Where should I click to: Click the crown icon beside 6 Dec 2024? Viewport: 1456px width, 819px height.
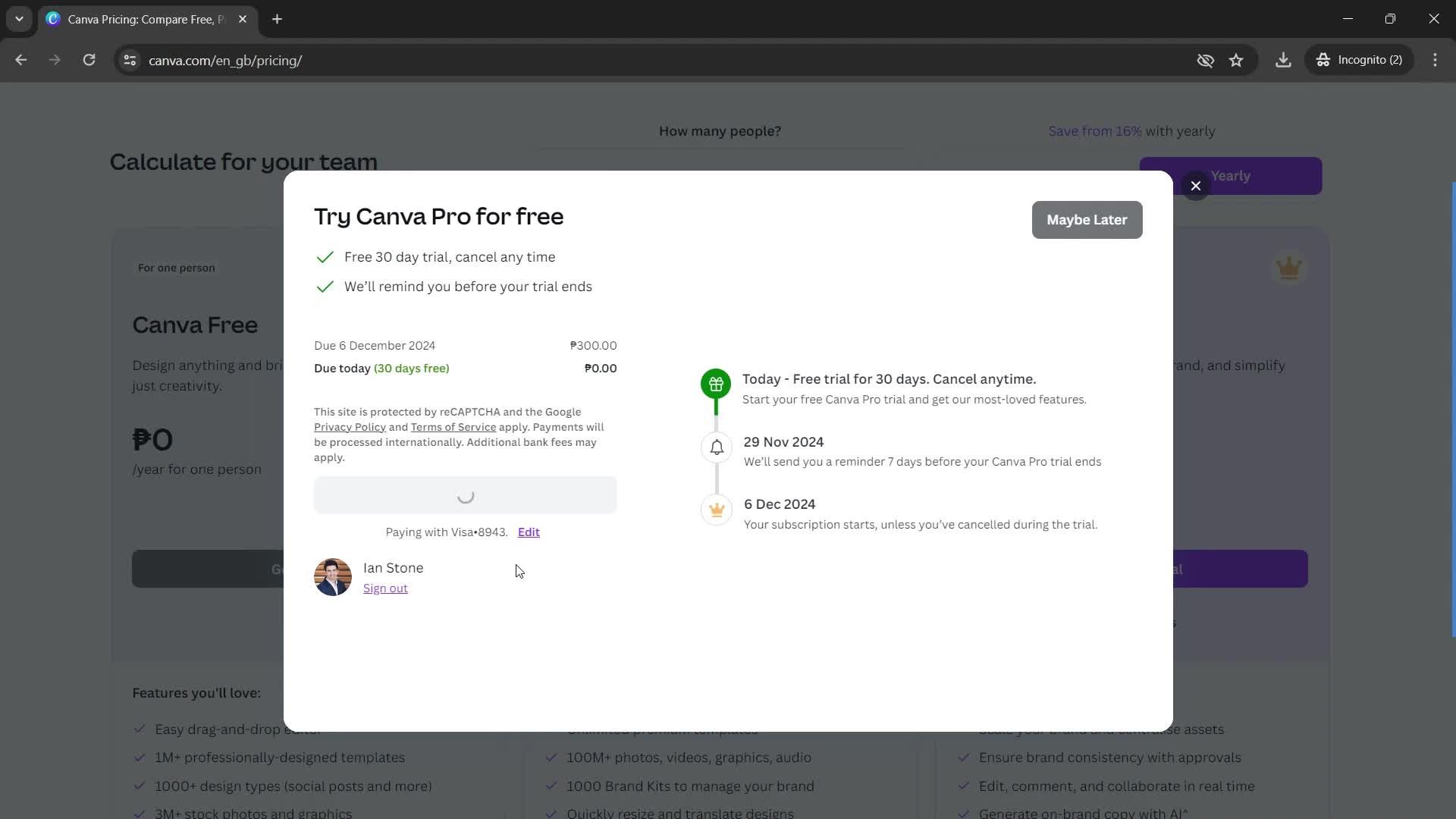717,510
